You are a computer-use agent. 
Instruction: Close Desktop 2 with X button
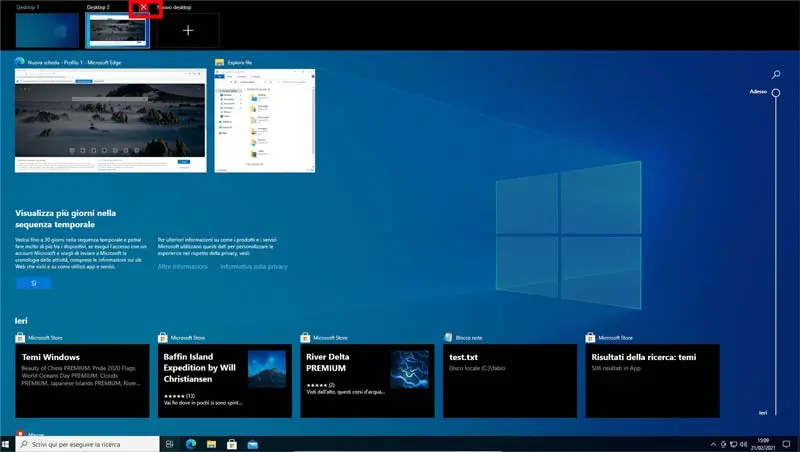(144, 7)
